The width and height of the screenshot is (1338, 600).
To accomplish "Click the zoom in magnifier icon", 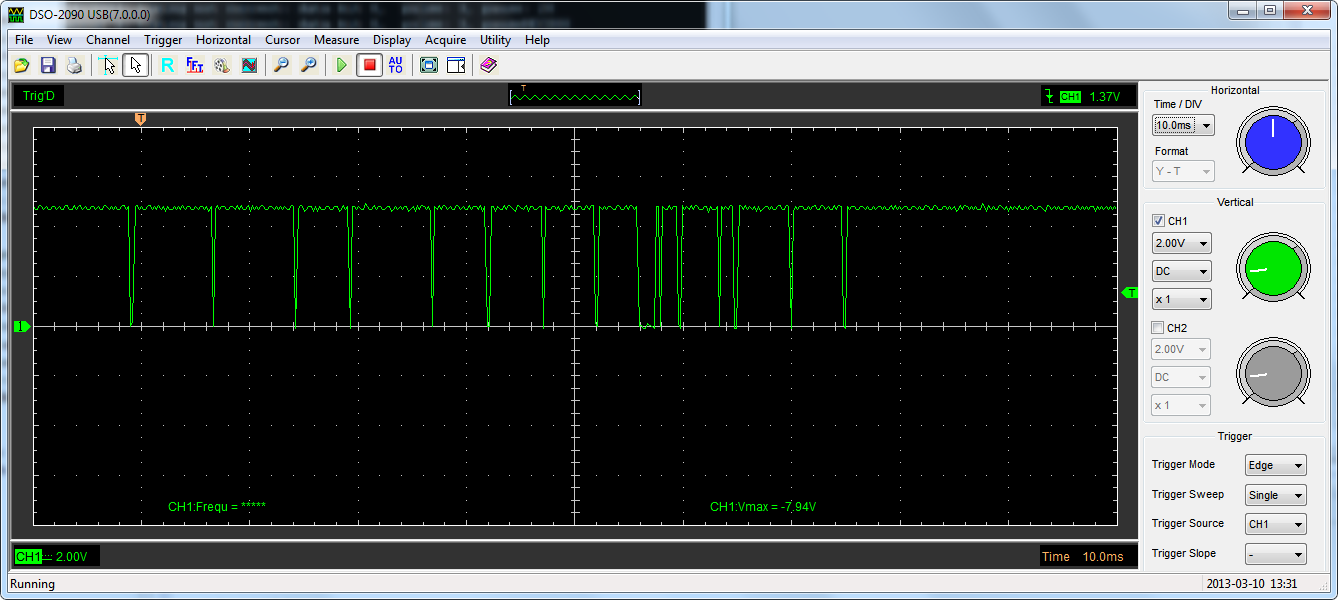I will tap(309, 65).
